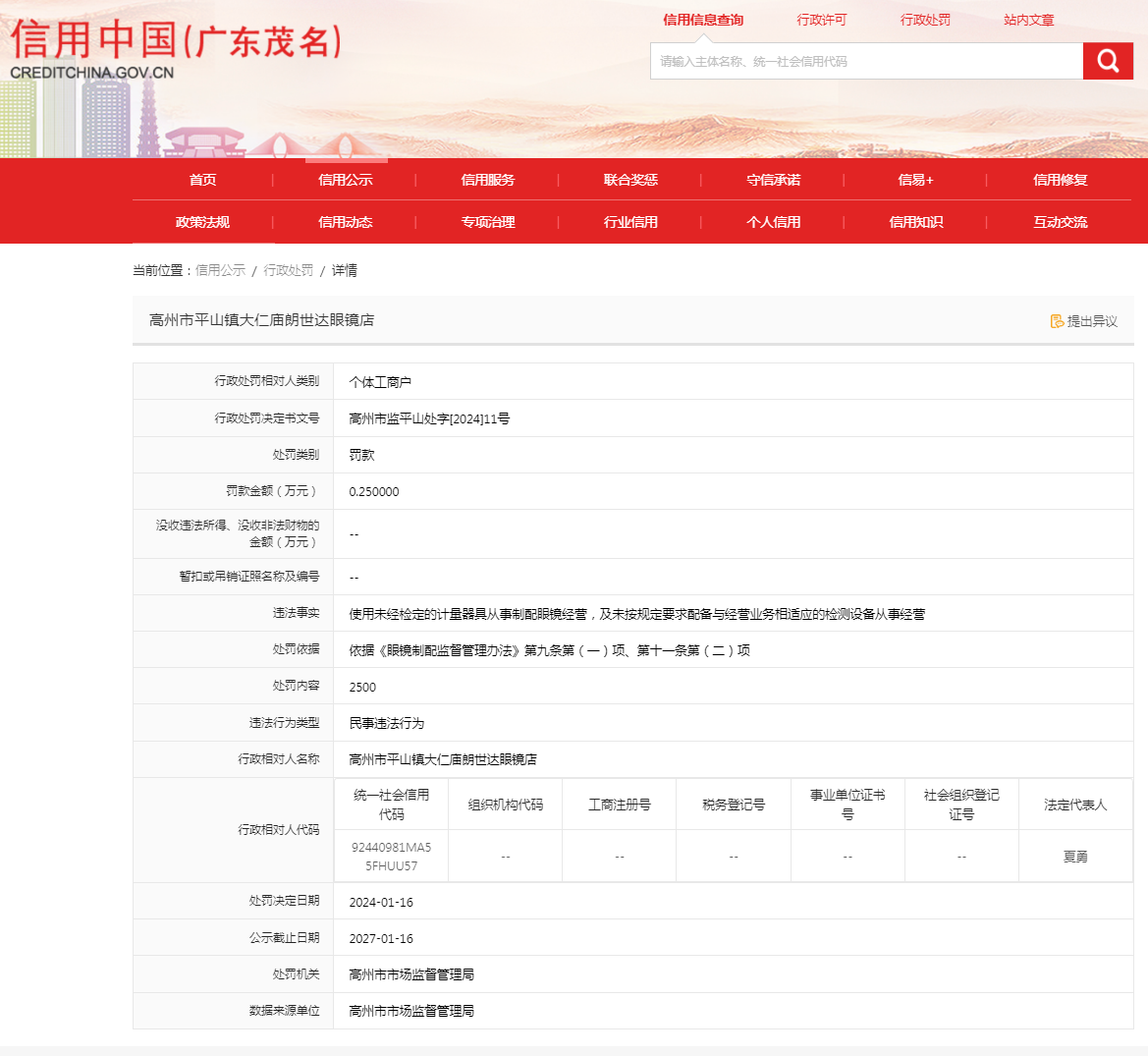Select the 站内文章 search tab
The width and height of the screenshot is (1148, 1056).
1029,20
